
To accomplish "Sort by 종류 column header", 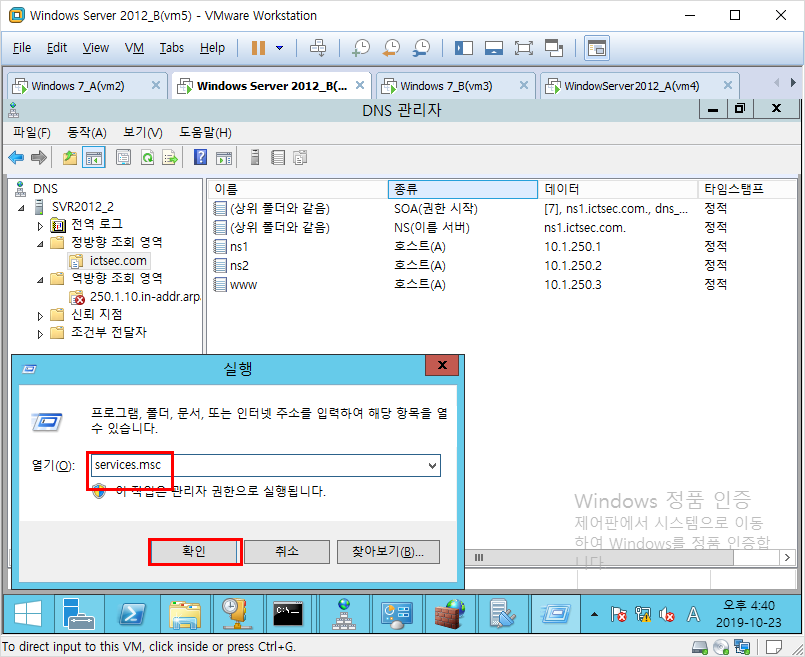I will tap(463, 189).
